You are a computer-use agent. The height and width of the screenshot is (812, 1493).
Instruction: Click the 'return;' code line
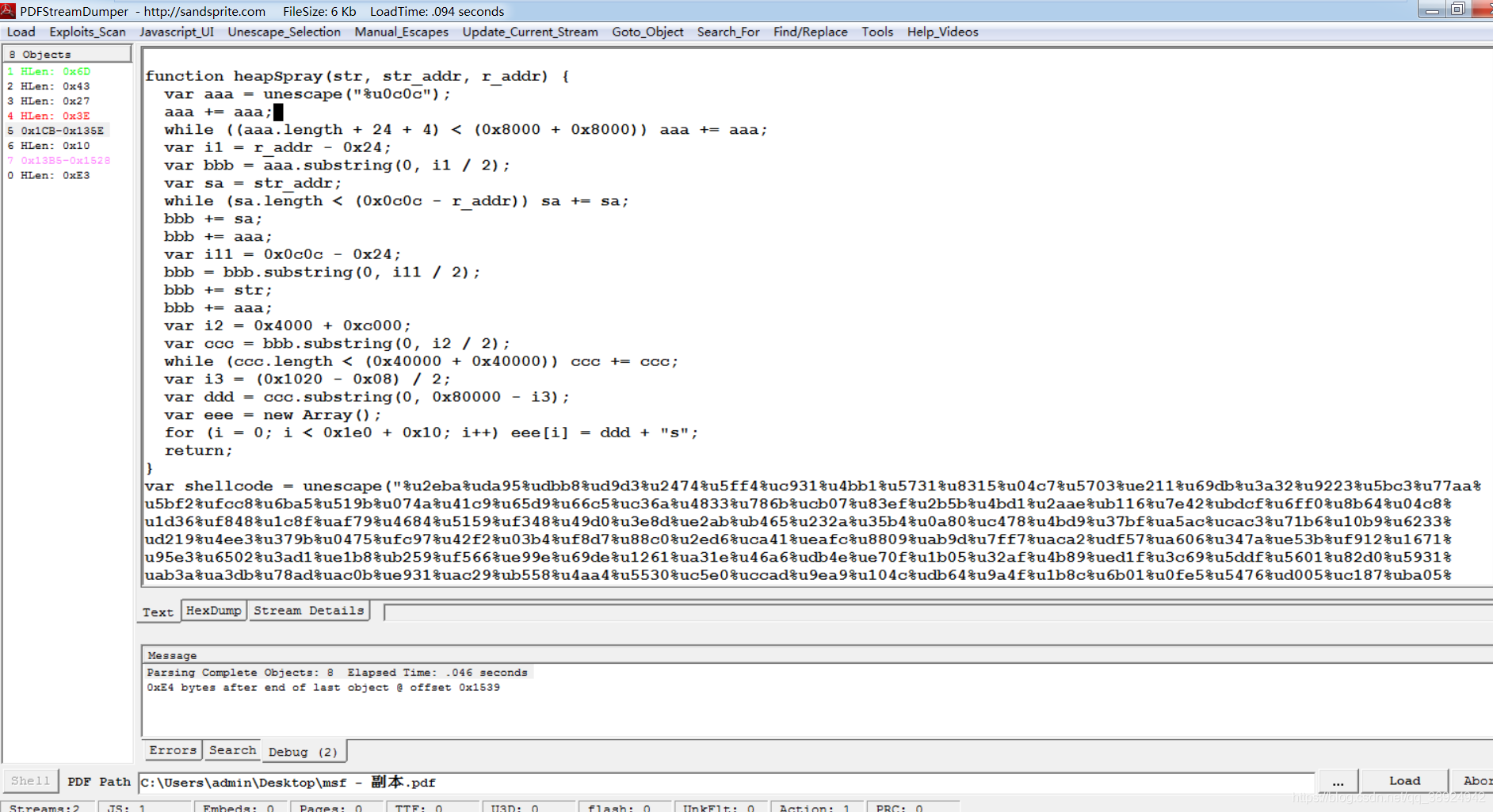pos(198,451)
